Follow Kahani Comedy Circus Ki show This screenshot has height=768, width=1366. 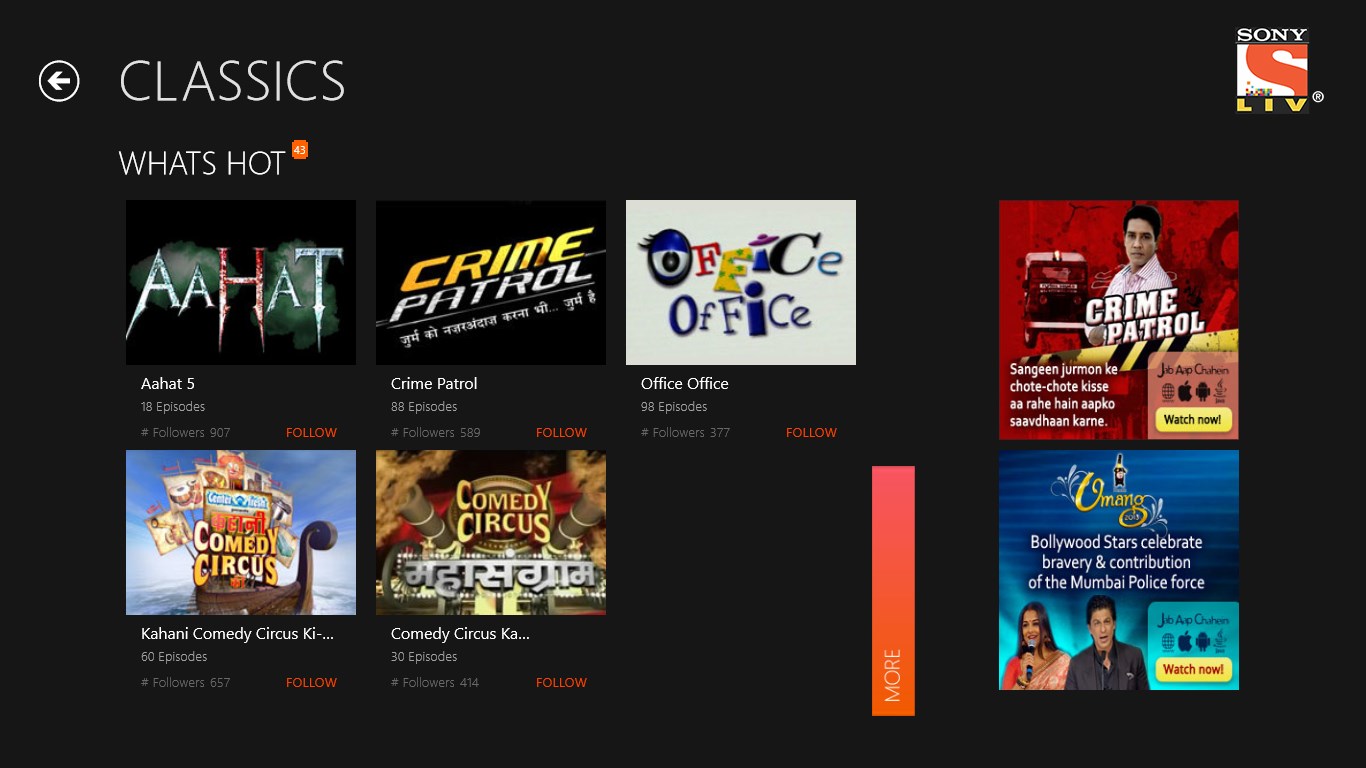click(x=311, y=683)
